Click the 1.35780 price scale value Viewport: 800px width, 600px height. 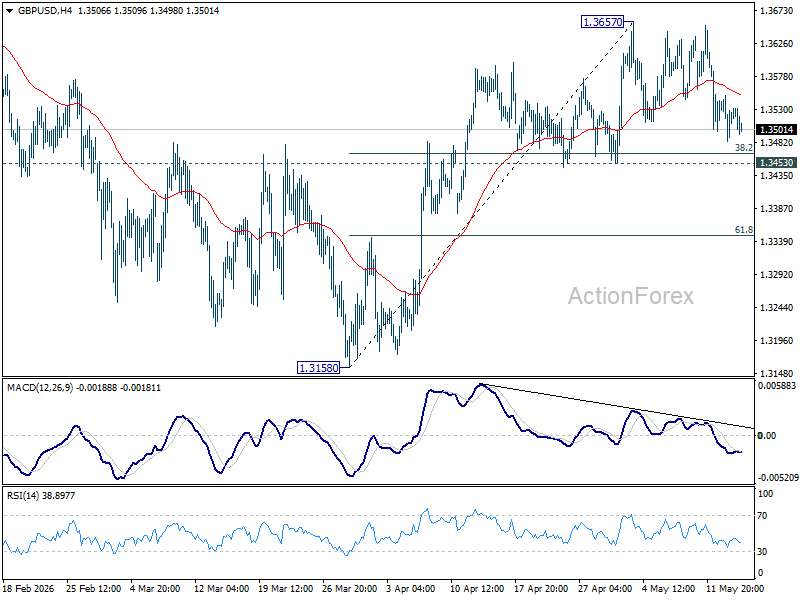(777, 77)
